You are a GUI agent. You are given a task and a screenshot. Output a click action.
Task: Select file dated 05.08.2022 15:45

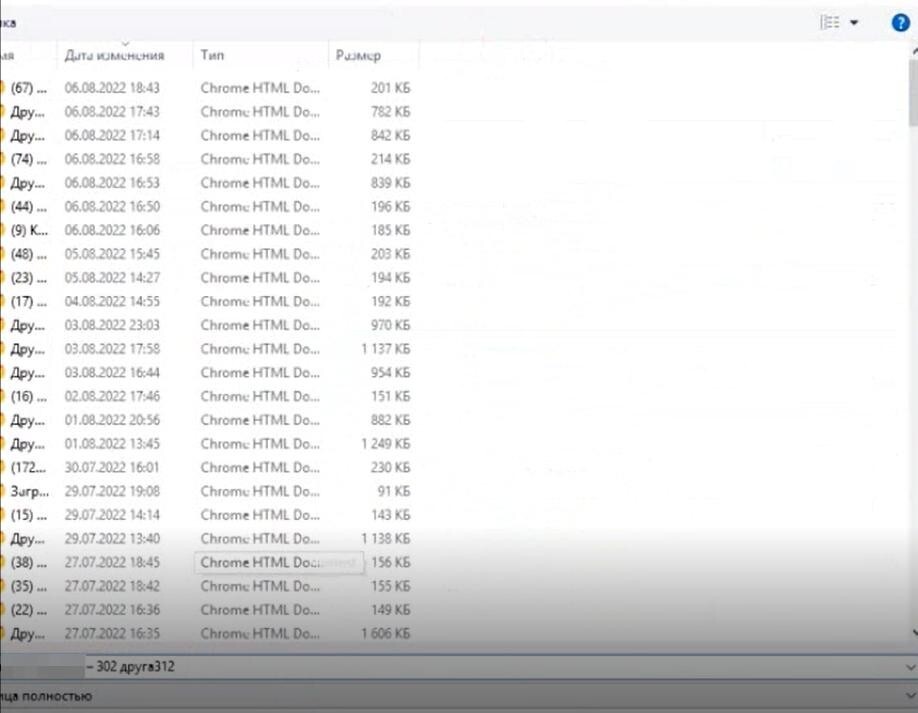[112, 253]
